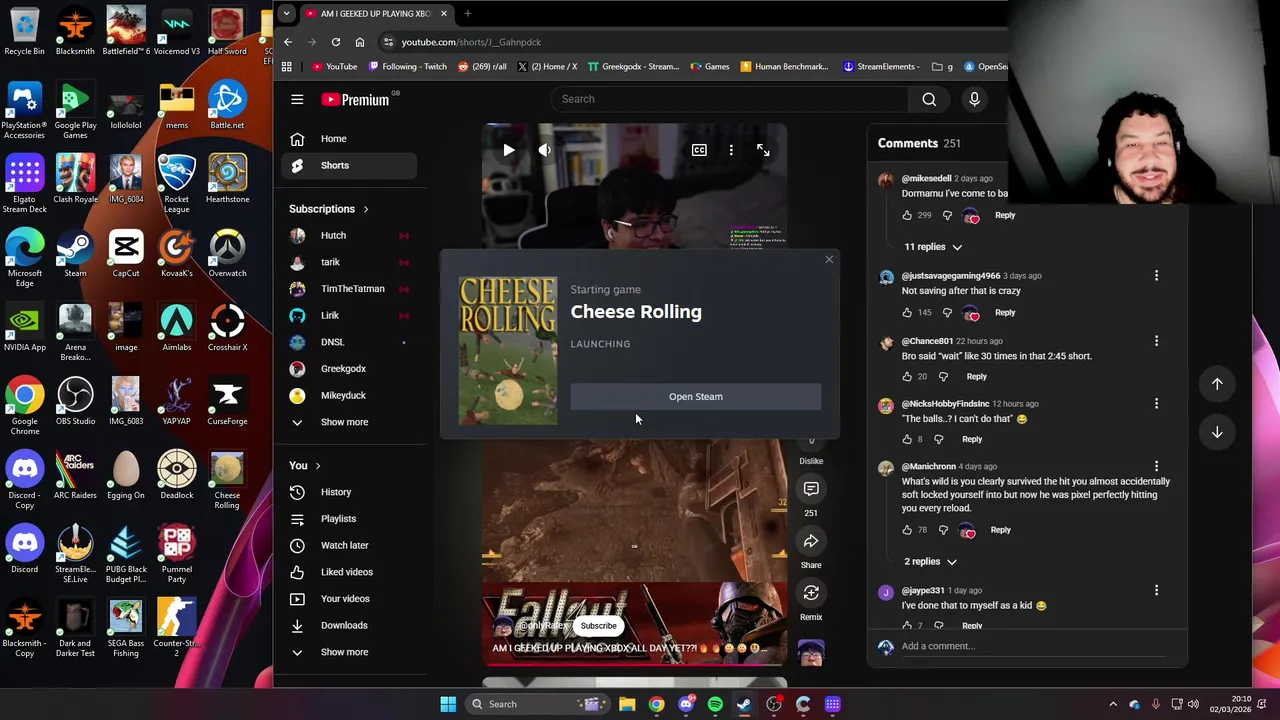Open History in sidebar
1280x720 pixels.
coord(349,492)
